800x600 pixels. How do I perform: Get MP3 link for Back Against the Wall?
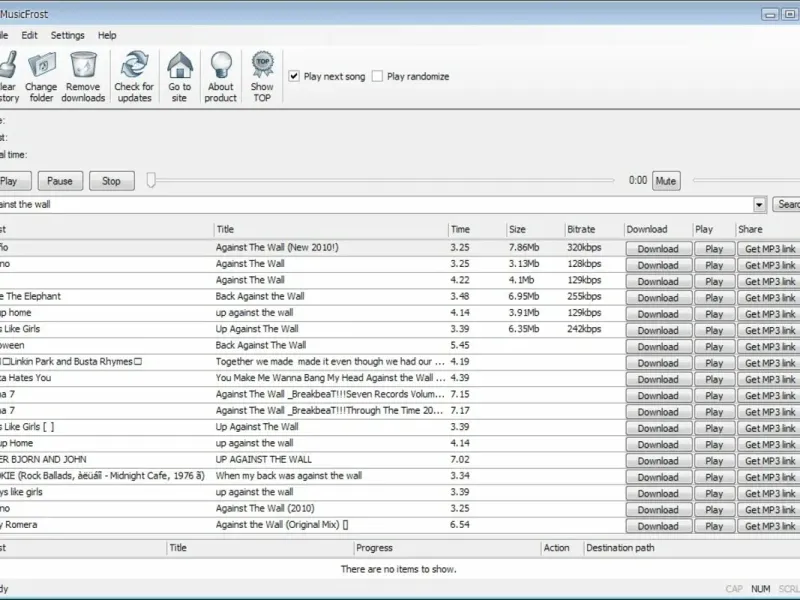(x=770, y=298)
